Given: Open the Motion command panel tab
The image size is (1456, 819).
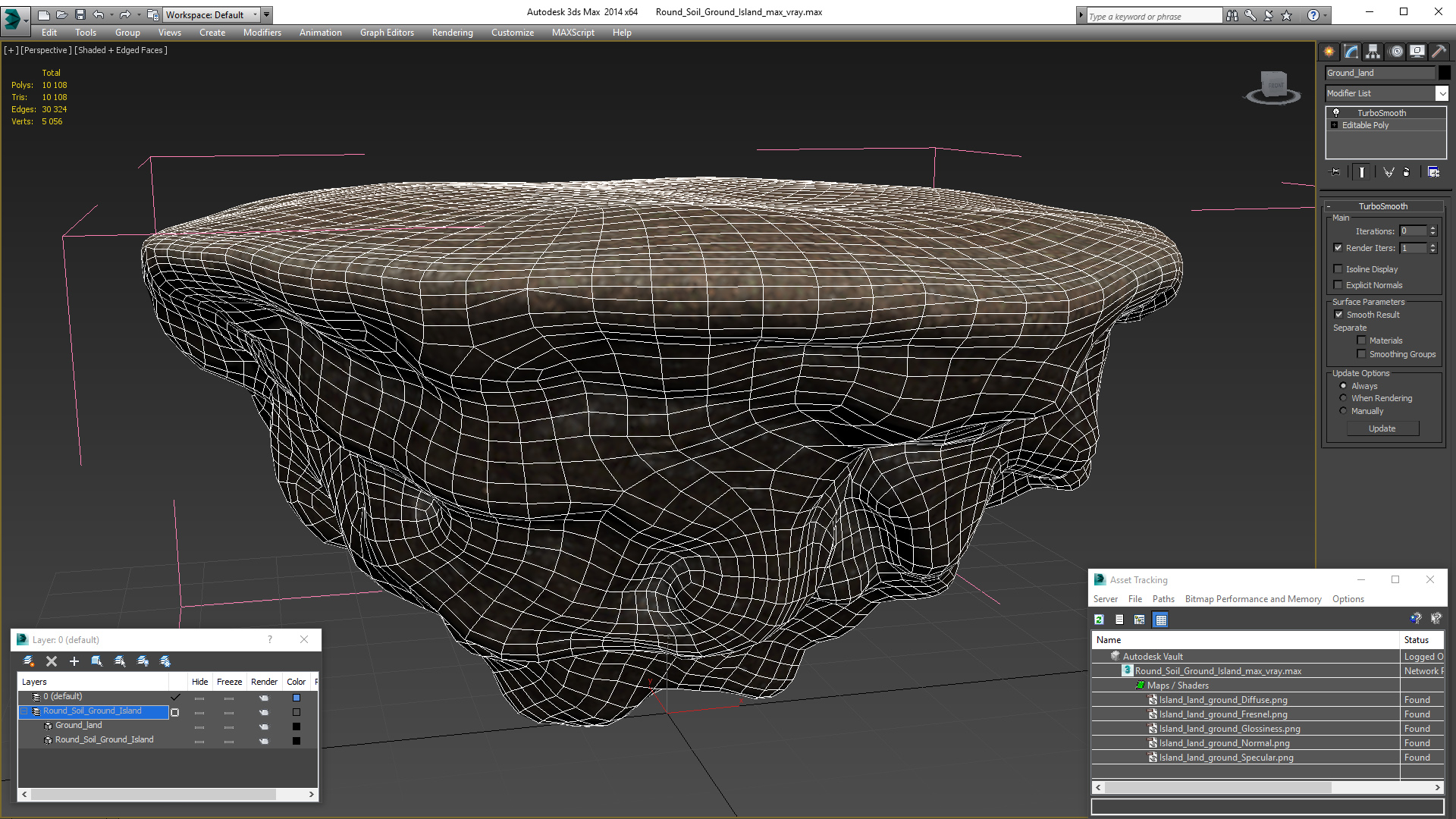Looking at the screenshot, I should pos(1396,52).
